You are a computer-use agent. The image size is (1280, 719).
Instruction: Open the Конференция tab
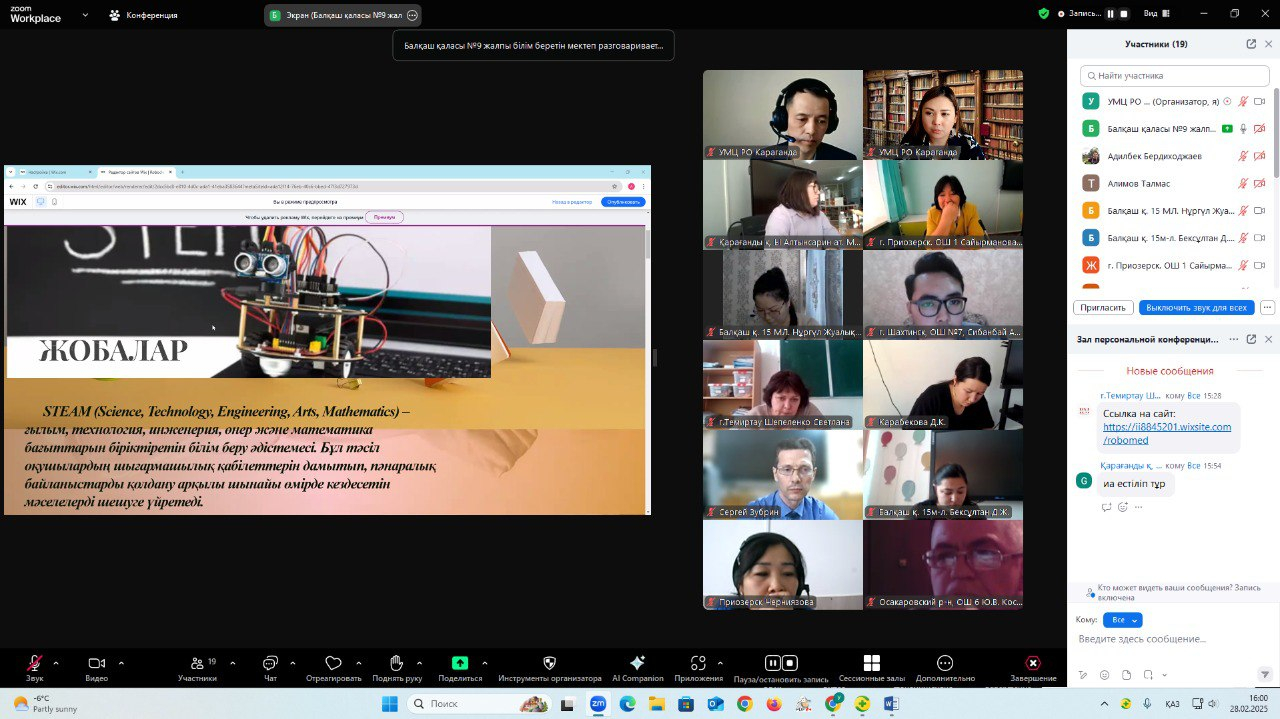pyautogui.click(x=144, y=15)
